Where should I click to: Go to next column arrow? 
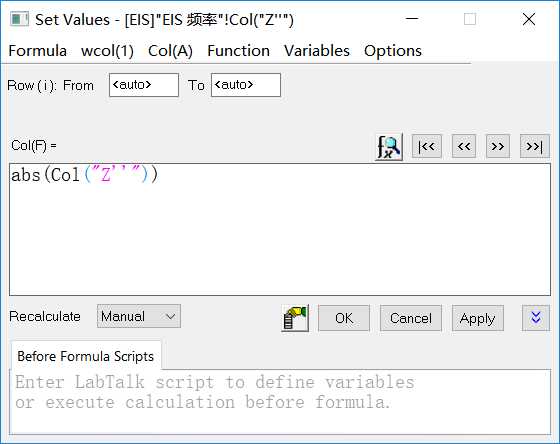point(498,146)
